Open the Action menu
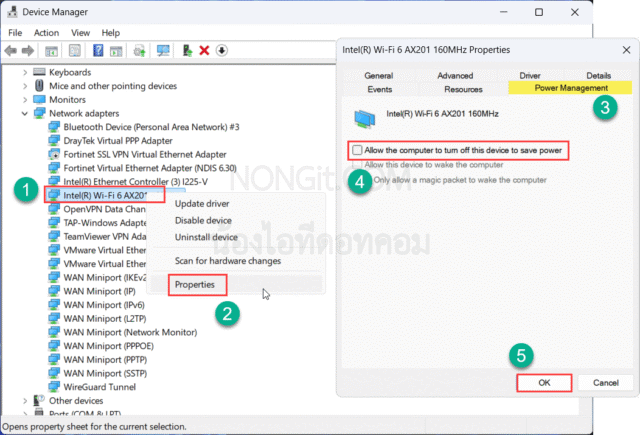Viewport: 640px width, 435px height. tap(46, 33)
